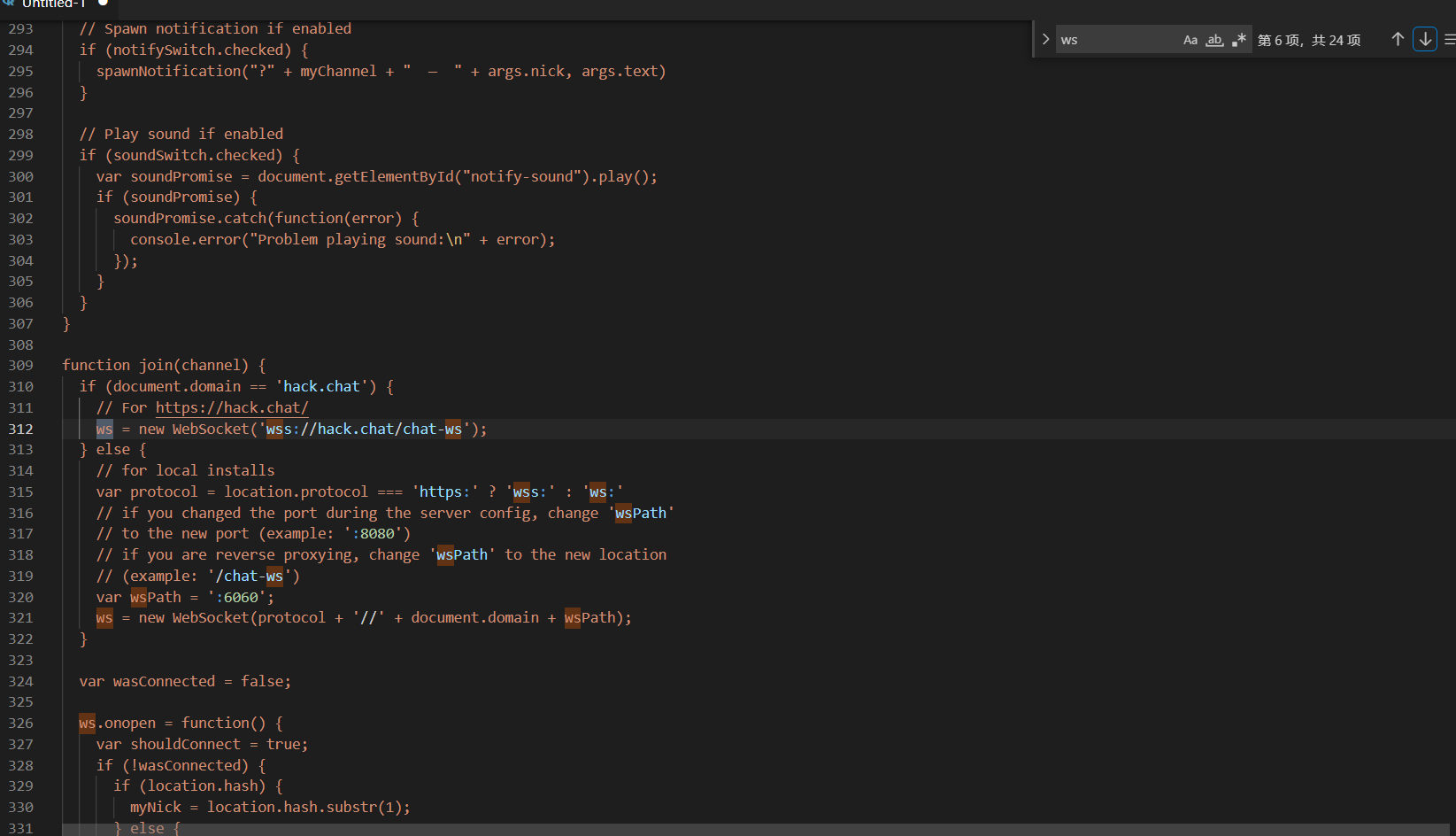Viewport: 1456px width, 836px height.
Task: Toggle Use Regular Expression option
Action: tap(1239, 40)
